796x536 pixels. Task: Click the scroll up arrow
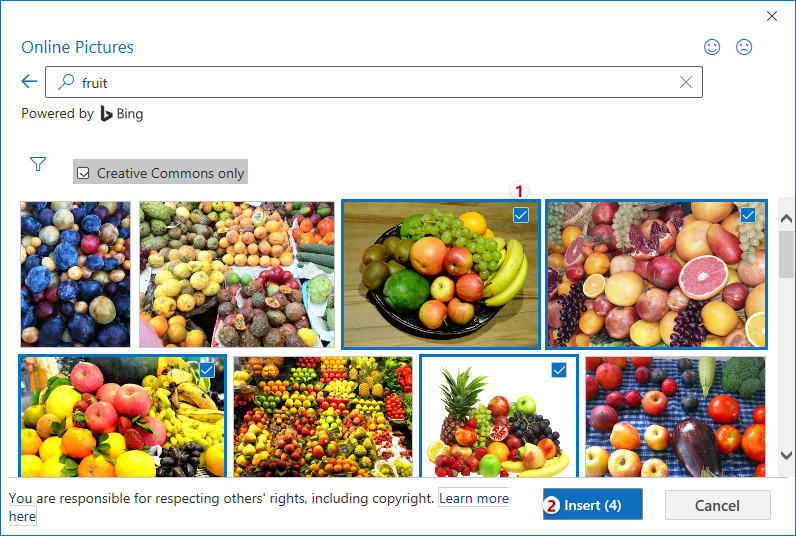click(786, 219)
